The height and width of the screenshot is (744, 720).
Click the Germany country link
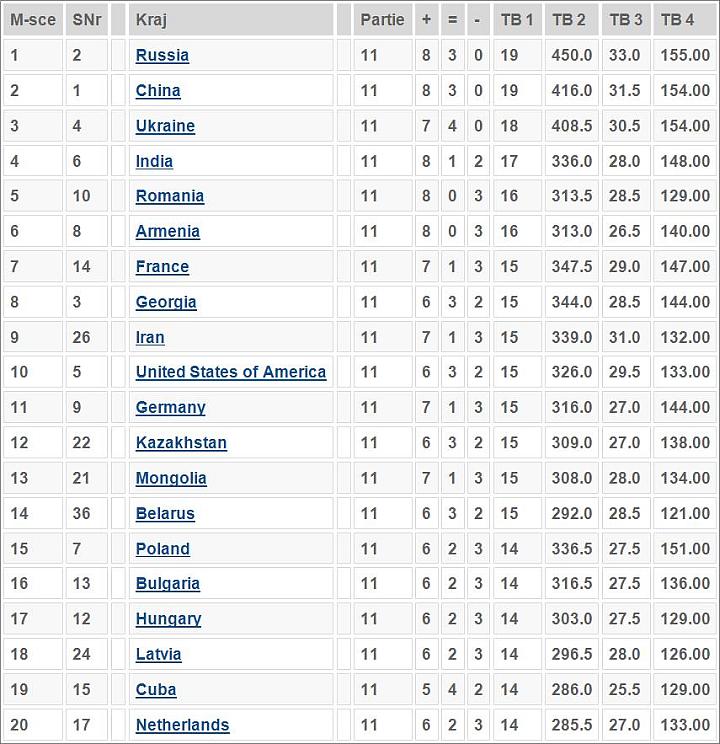pos(170,408)
